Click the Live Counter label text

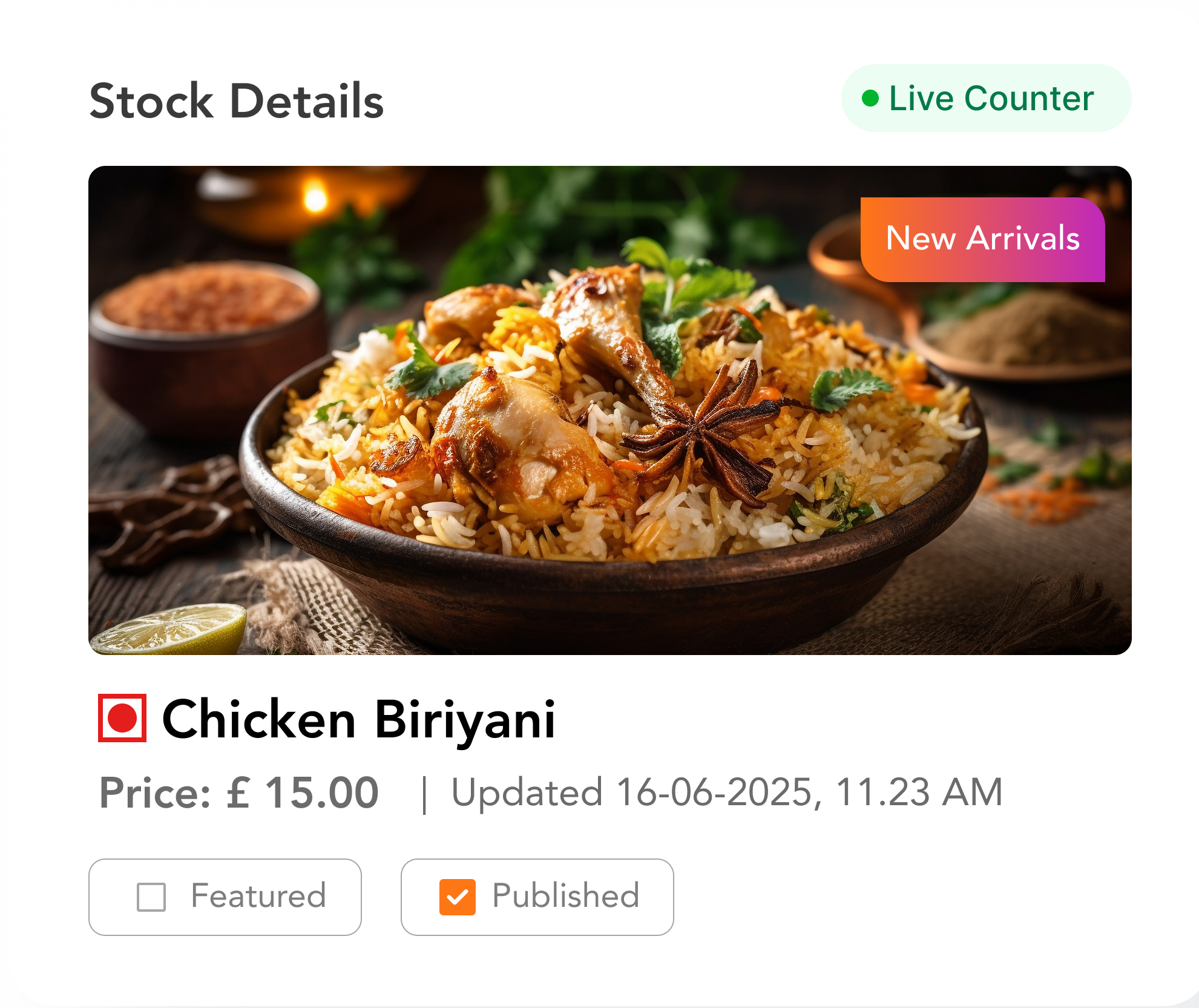[991, 98]
